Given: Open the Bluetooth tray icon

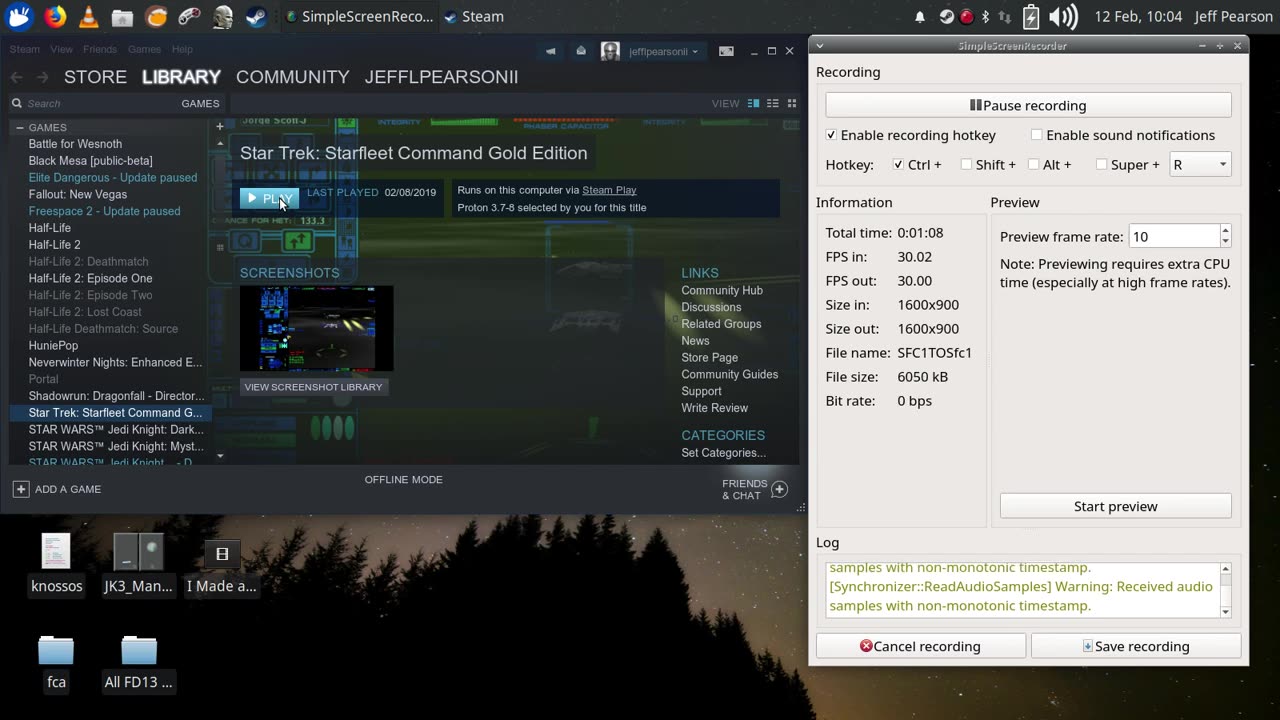Looking at the screenshot, I should [985, 17].
